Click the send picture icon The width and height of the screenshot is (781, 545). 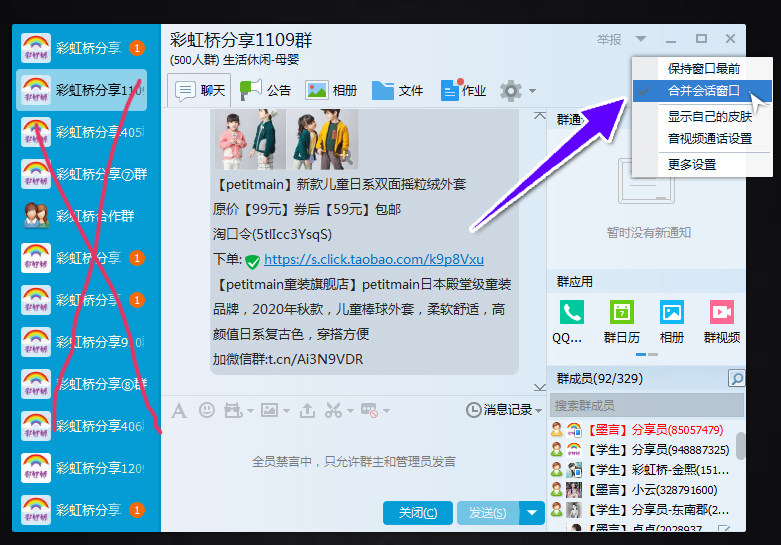coord(269,410)
